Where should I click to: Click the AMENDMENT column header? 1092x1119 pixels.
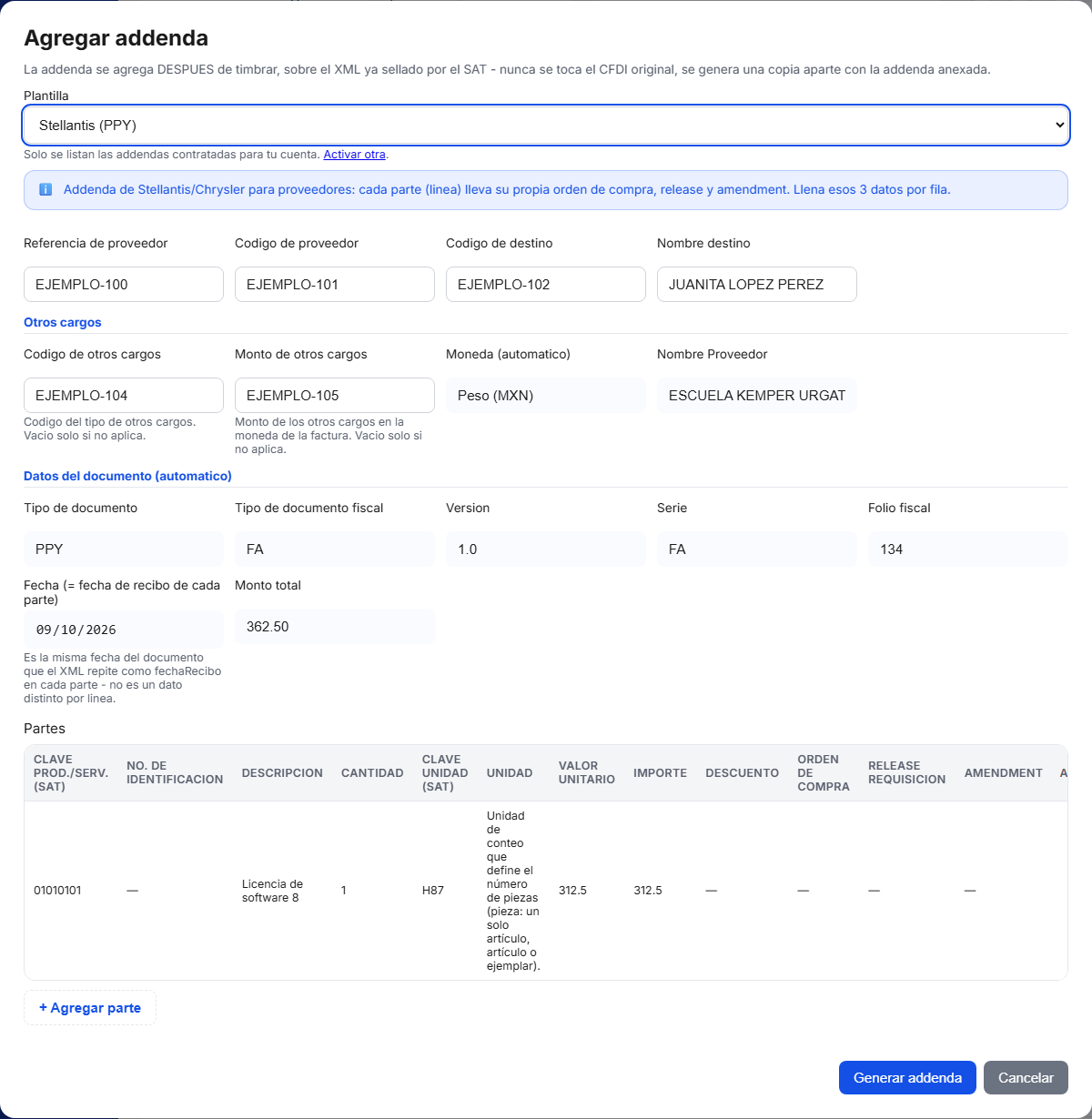click(x=1004, y=773)
